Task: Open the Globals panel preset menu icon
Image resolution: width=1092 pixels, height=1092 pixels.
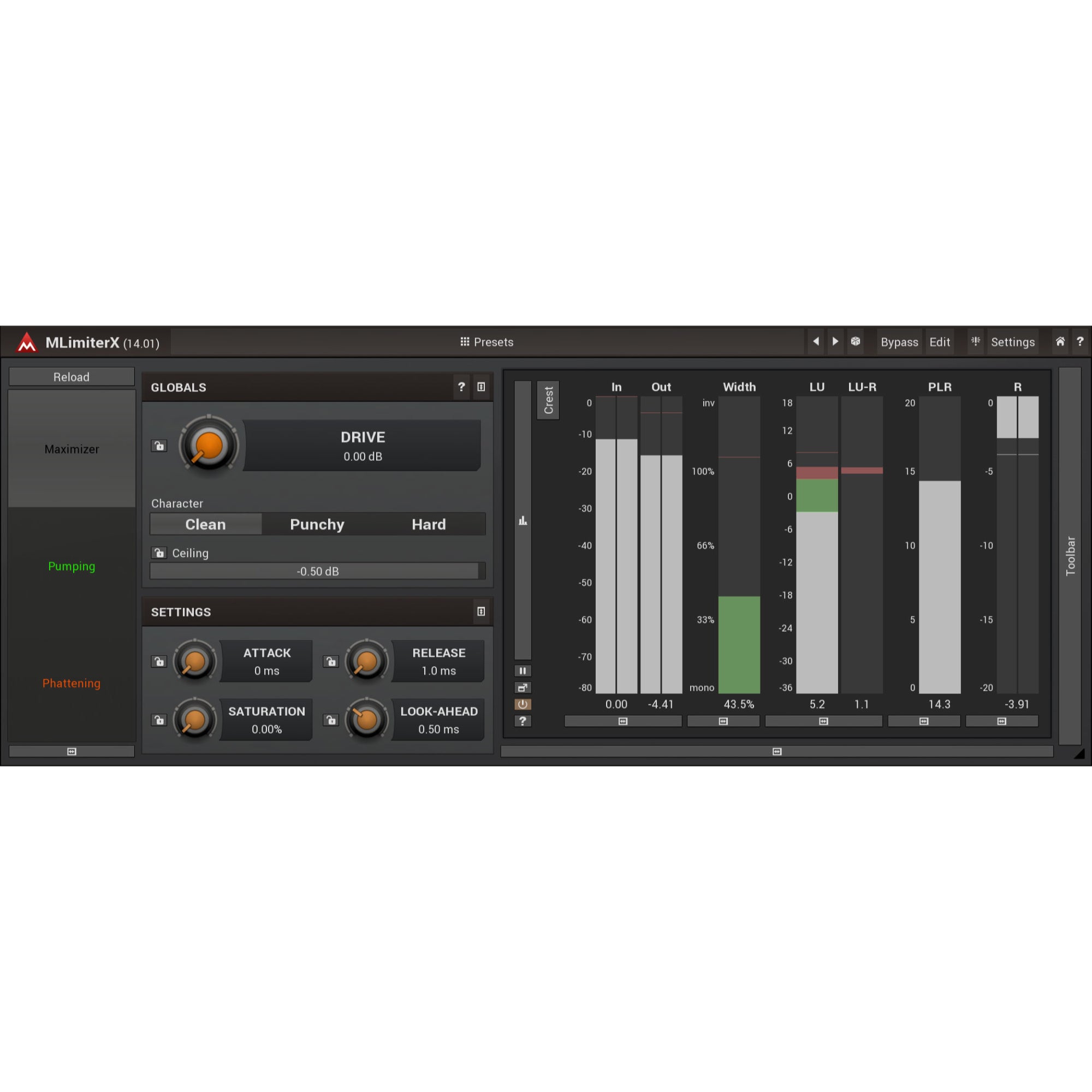Action: pyautogui.click(x=481, y=387)
